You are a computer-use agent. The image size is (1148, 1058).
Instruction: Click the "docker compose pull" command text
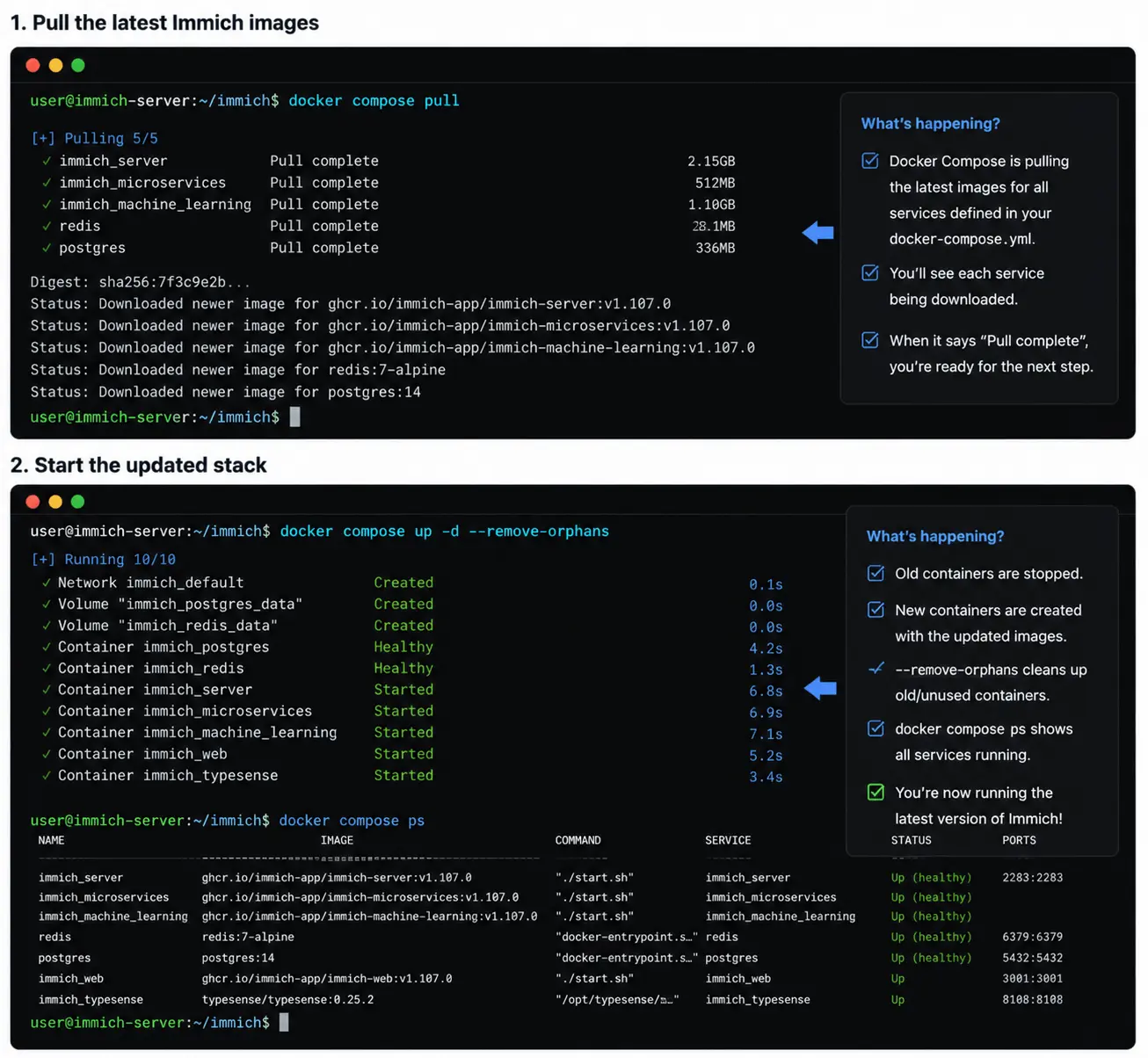tap(374, 101)
